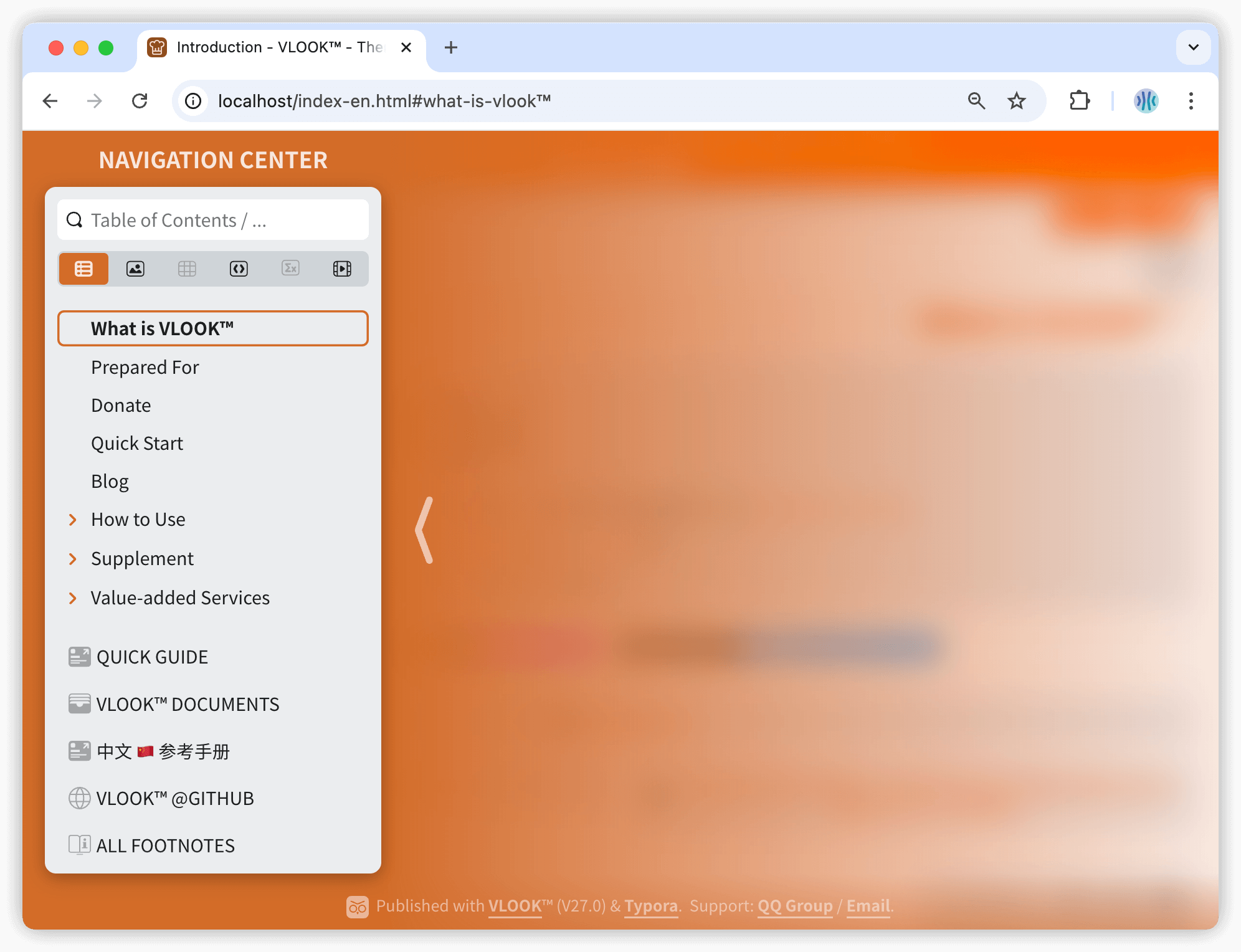Open tab search dropdown arrow
The image size is (1241, 952).
coord(1193,47)
